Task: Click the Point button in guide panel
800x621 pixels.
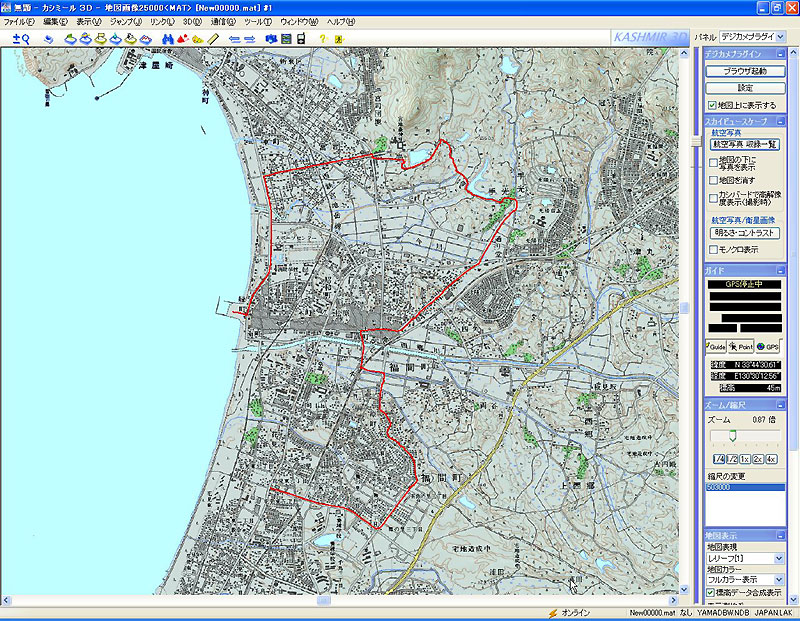Action: pos(741,346)
